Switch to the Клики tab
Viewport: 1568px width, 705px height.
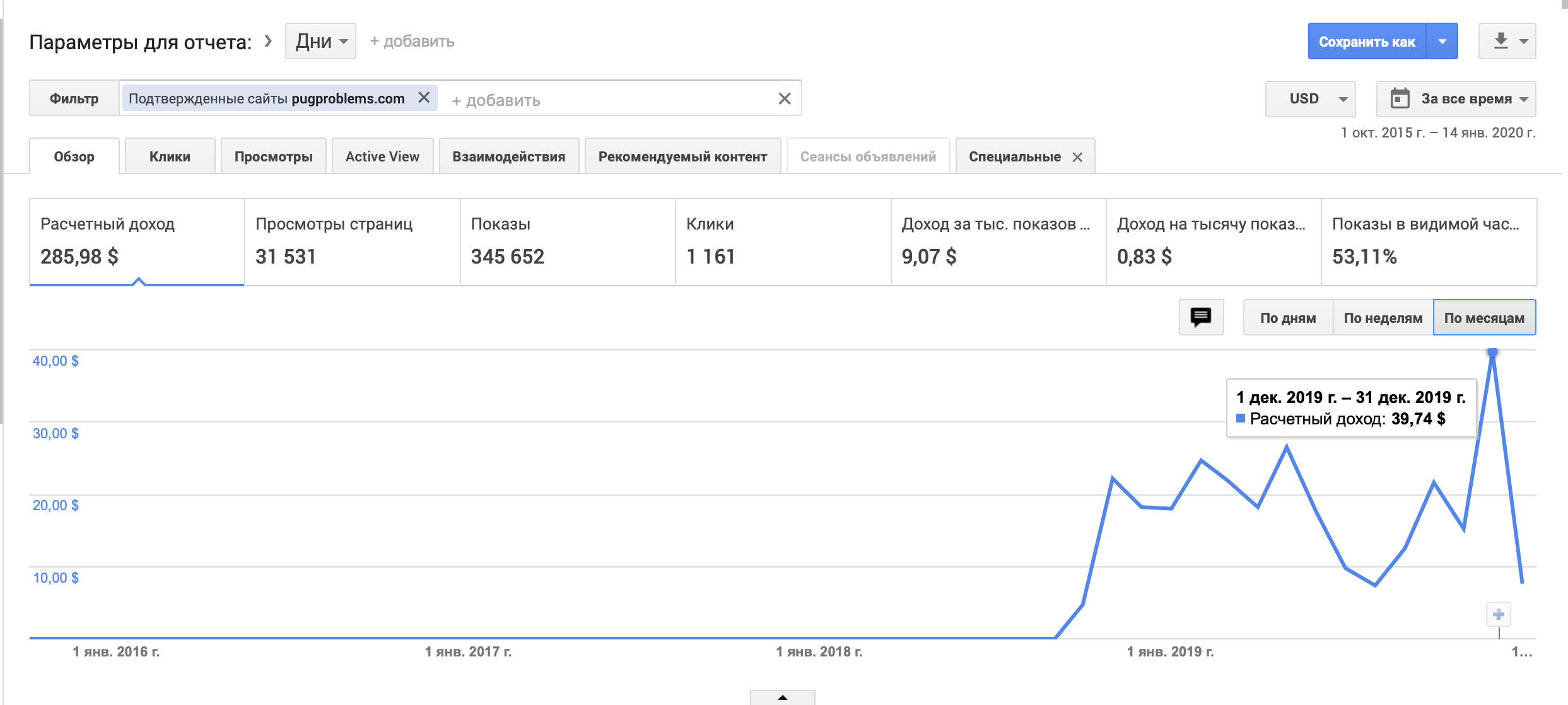(170, 156)
